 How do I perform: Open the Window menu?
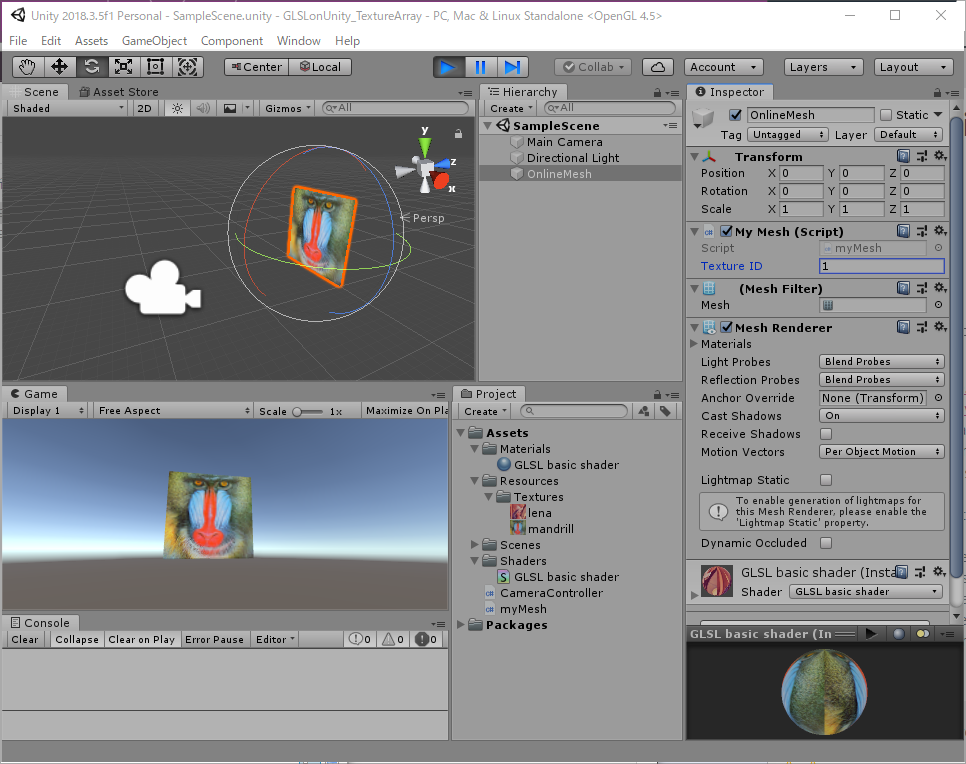(299, 41)
